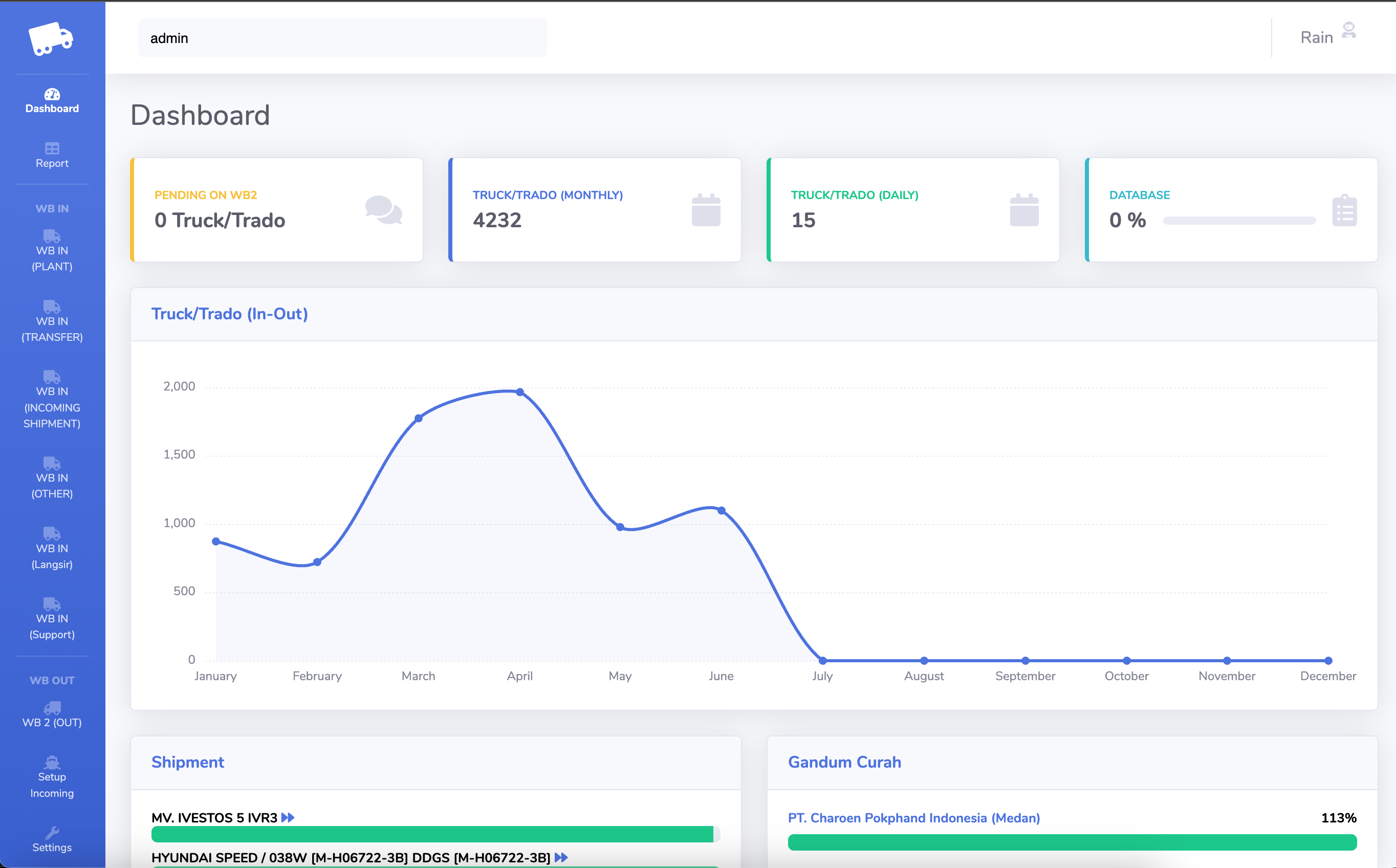Select the WB IN (PLANT) truck icon
This screenshot has width=1396, height=868.
pos(52,235)
